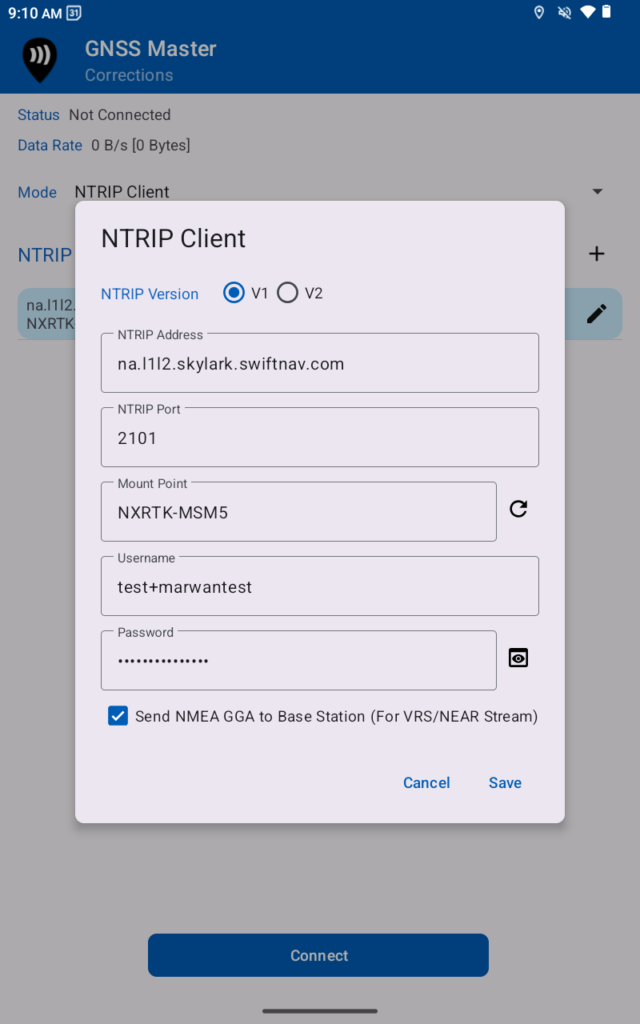Open the Mode dropdown arrow
Viewport: 640px width, 1024px height.
point(597,192)
